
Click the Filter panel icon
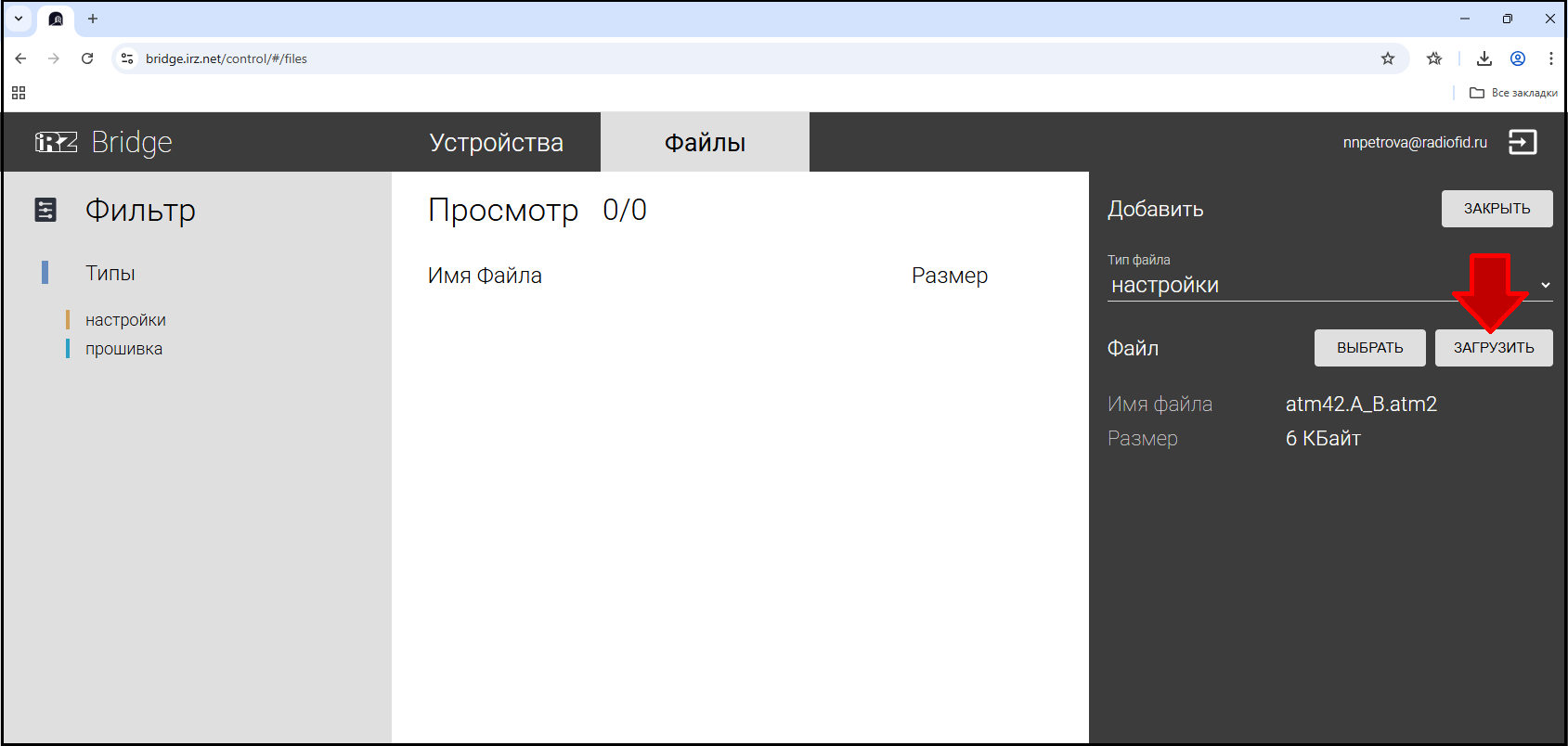[45, 211]
